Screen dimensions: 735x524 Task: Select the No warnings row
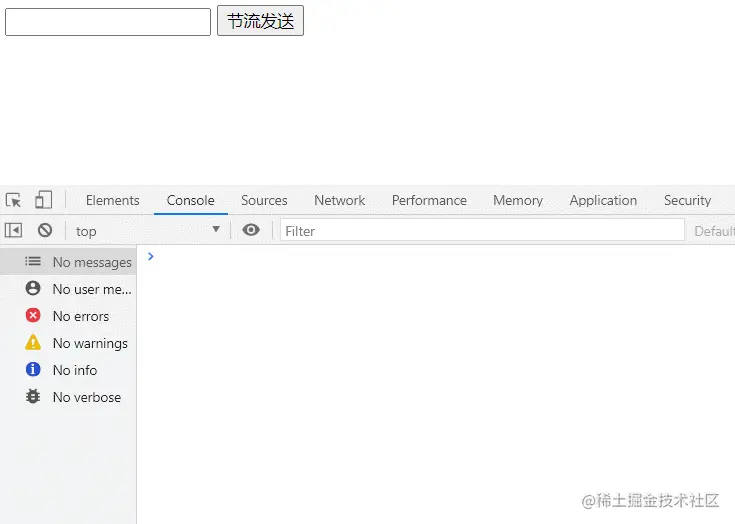click(x=68, y=343)
